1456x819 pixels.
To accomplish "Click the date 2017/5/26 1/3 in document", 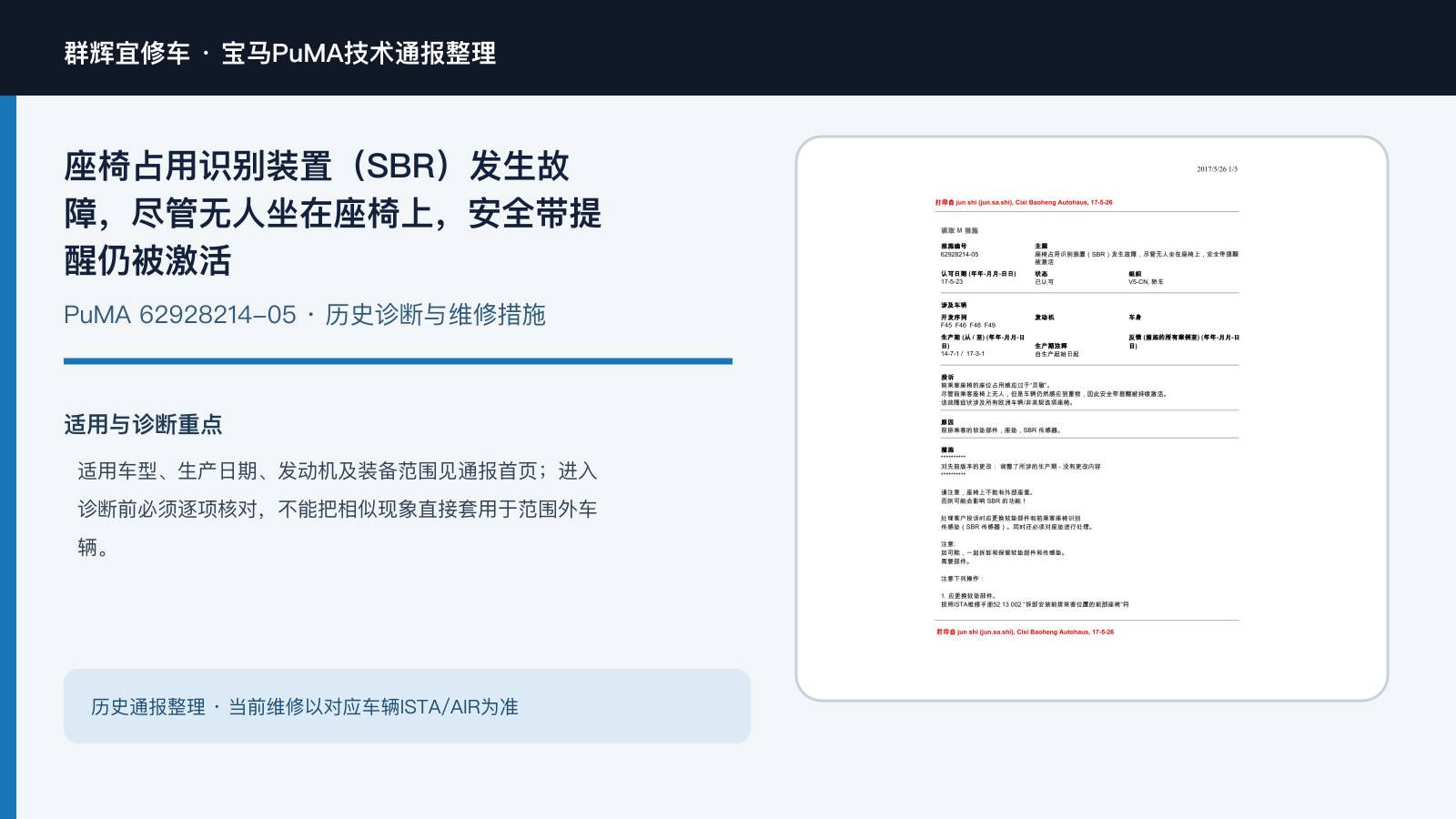I will pos(1217,169).
